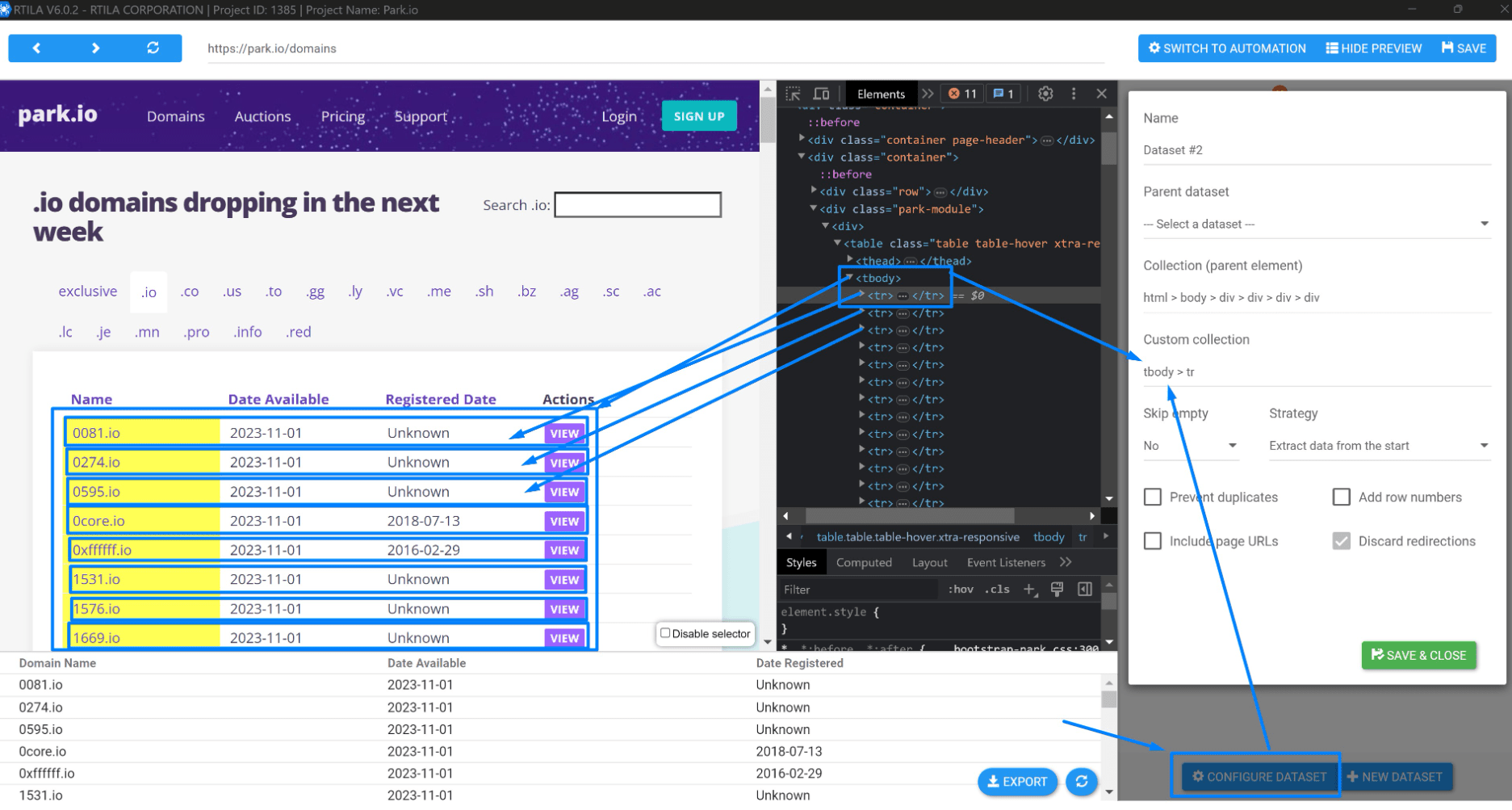Click the SAVE & CLOSE button
This screenshot has height=810, width=1512.
(1419, 655)
